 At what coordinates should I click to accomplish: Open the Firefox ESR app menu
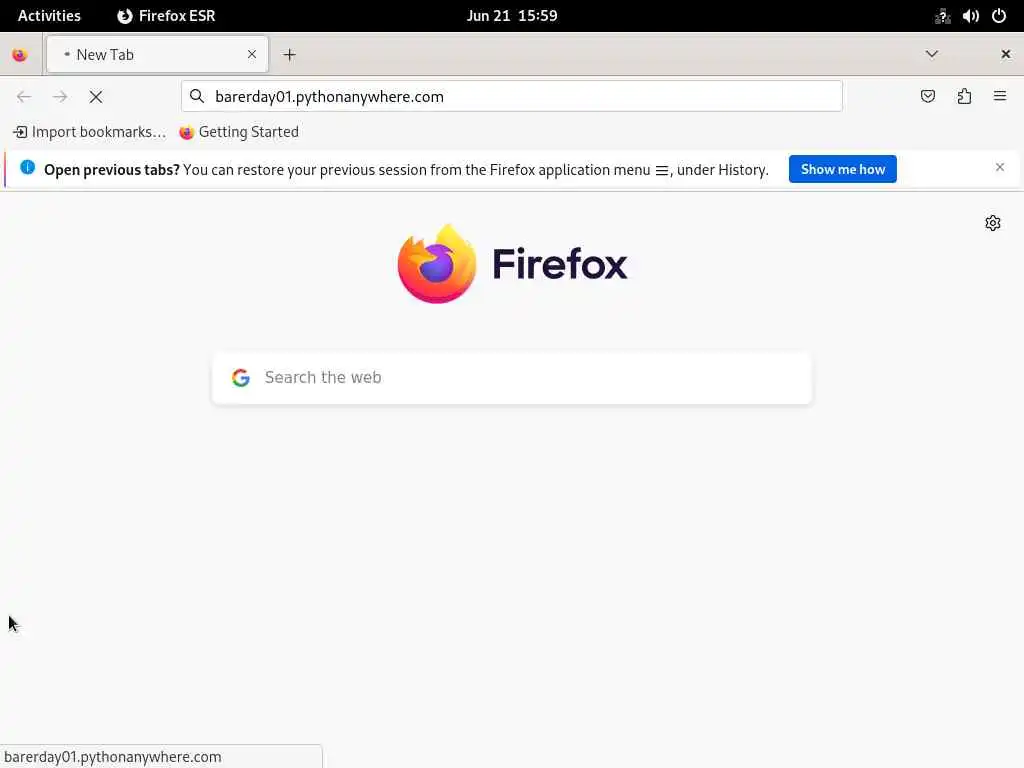click(166, 16)
